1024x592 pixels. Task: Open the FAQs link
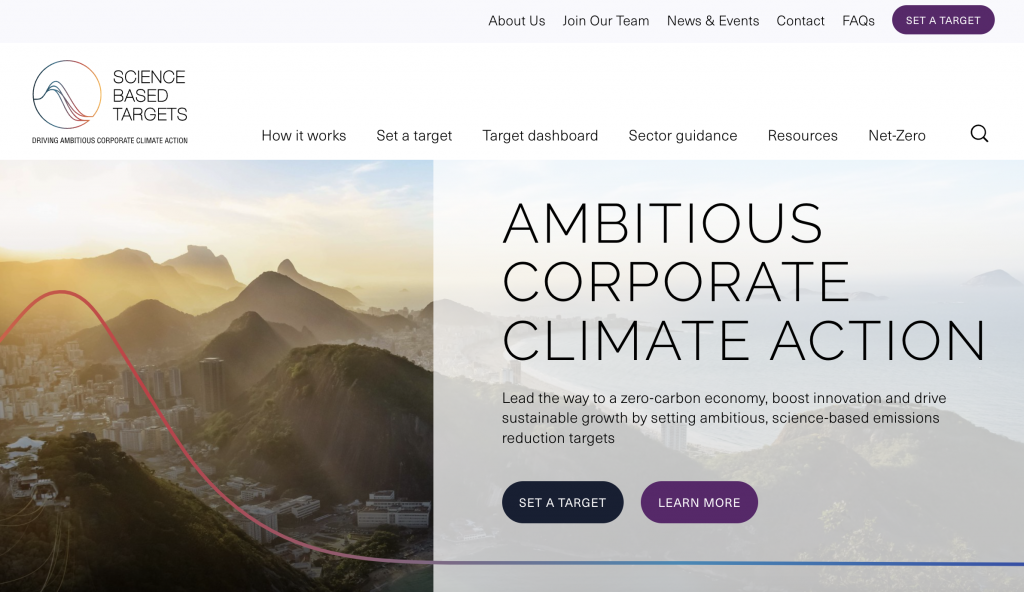(859, 20)
